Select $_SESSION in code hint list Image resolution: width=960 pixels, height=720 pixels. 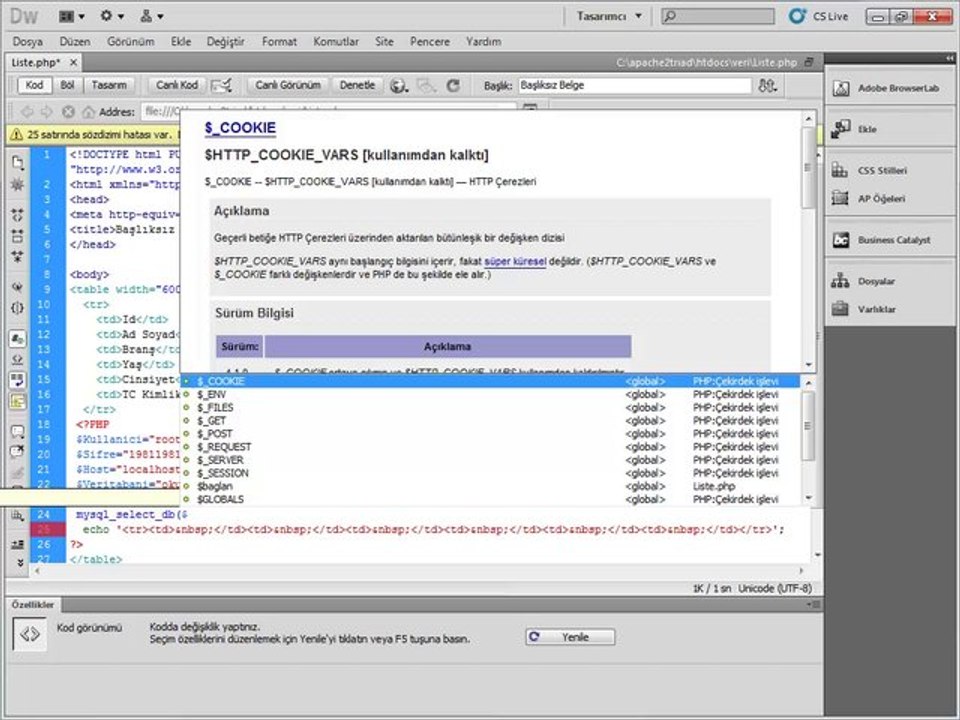(490, 473)
